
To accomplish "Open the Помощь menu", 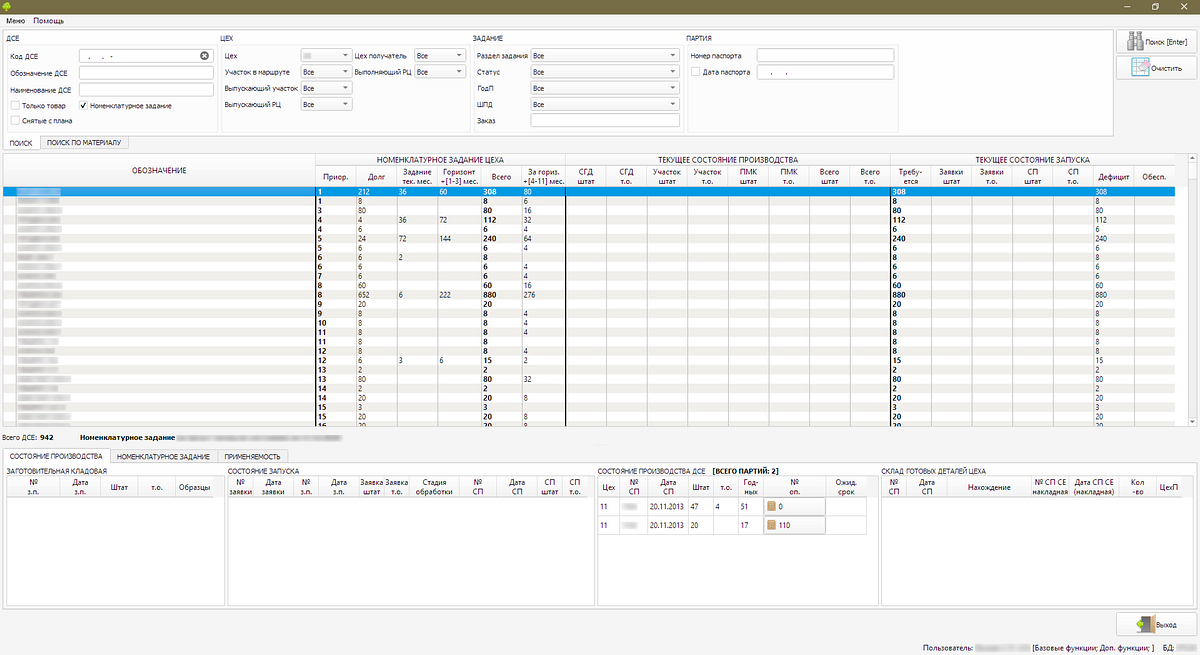I will pos(48,20).
